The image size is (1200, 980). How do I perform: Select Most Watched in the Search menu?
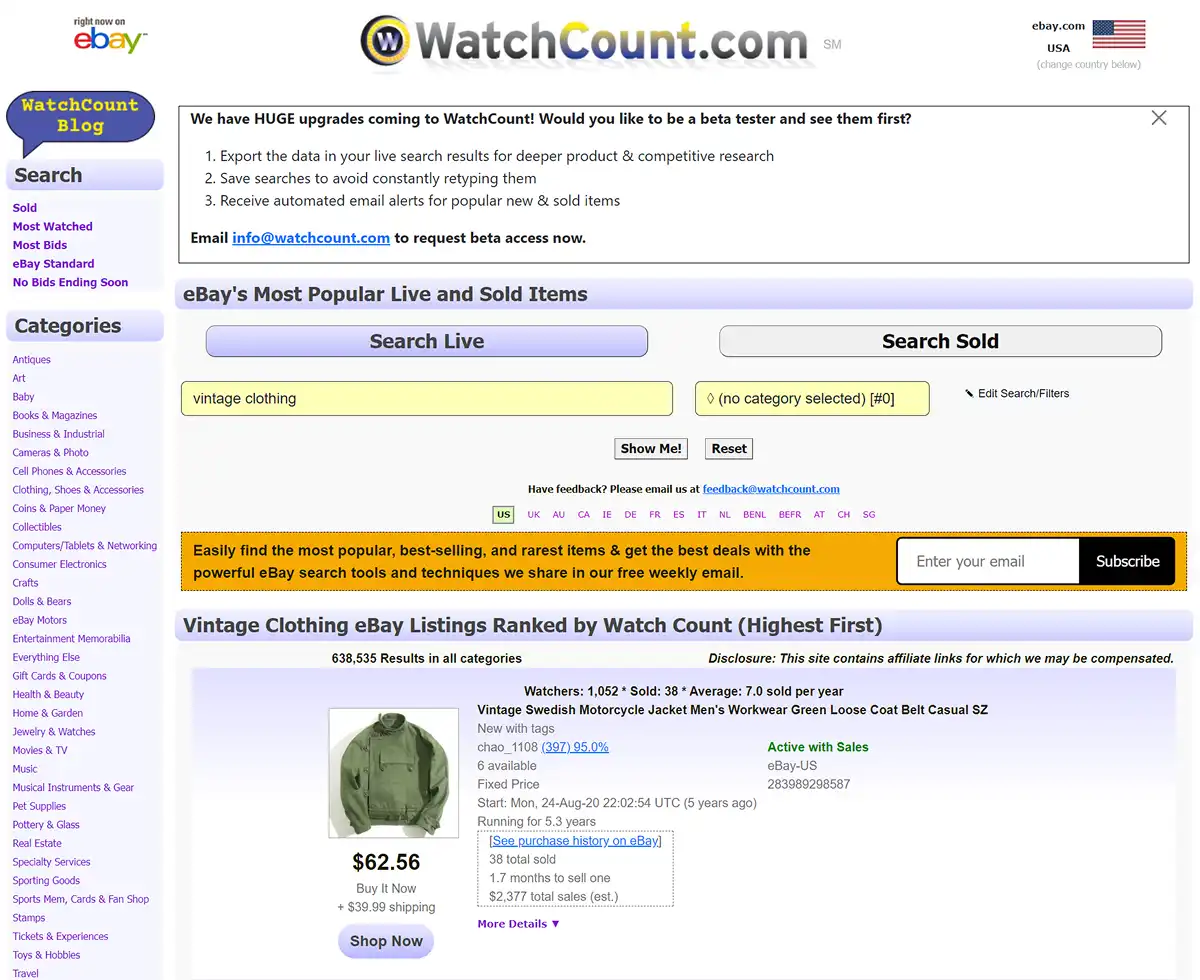click(52, 226)
